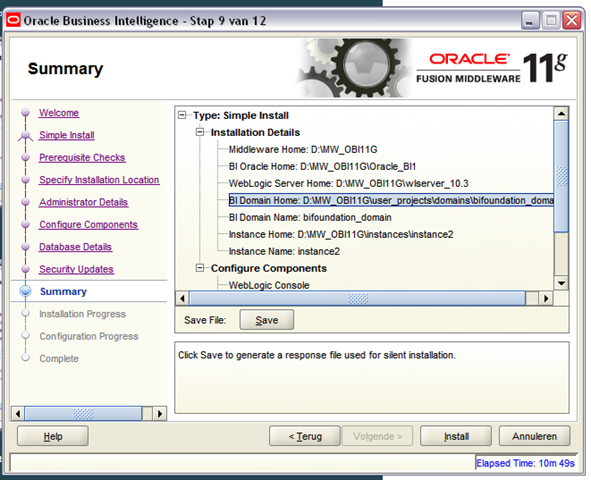The height and width of the screenshot is (480, 591).
Task: Click steps panel scroll right arrow
Action: [x=160, y=413]
